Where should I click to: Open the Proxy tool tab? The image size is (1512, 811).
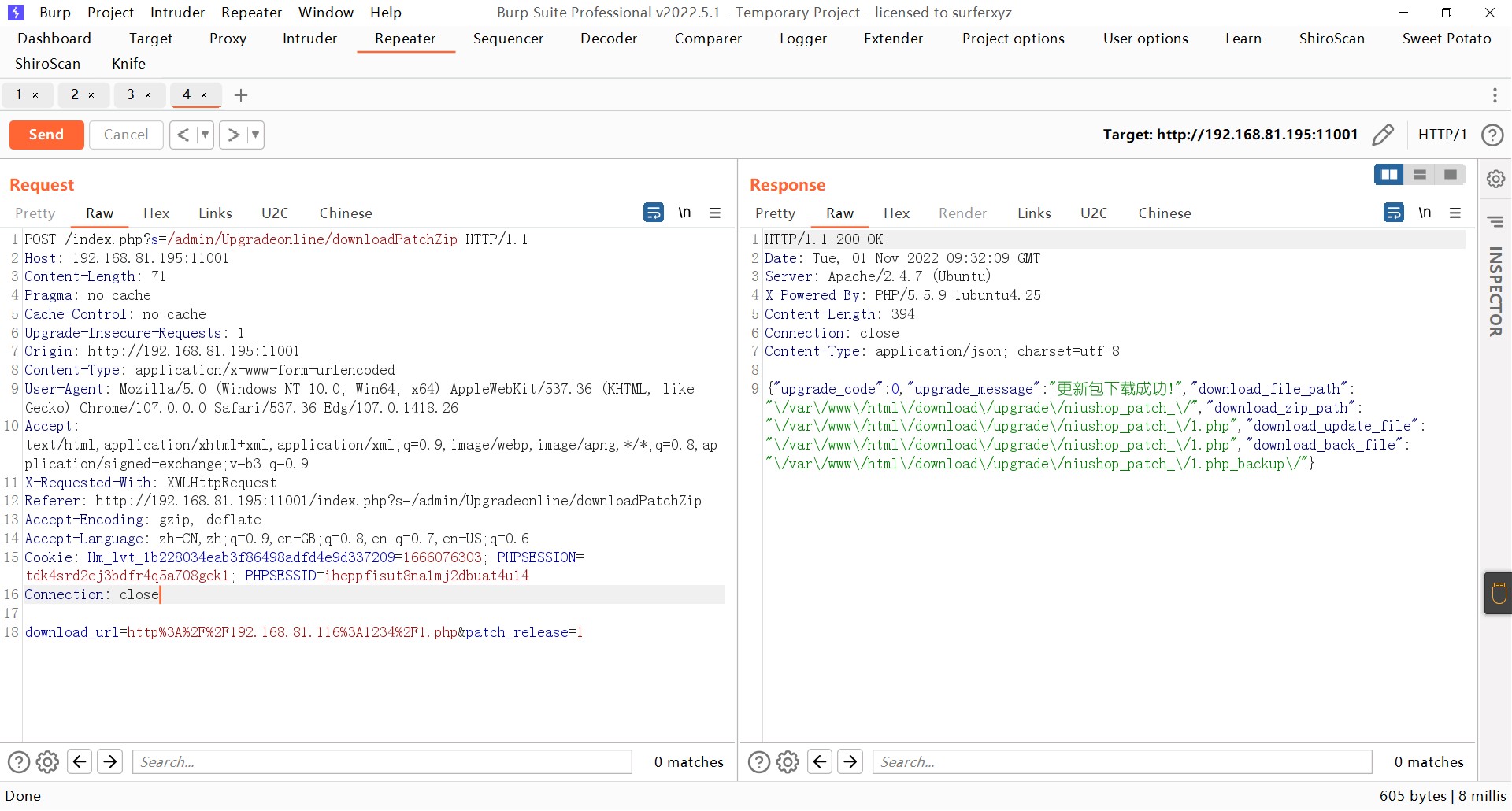228,39
